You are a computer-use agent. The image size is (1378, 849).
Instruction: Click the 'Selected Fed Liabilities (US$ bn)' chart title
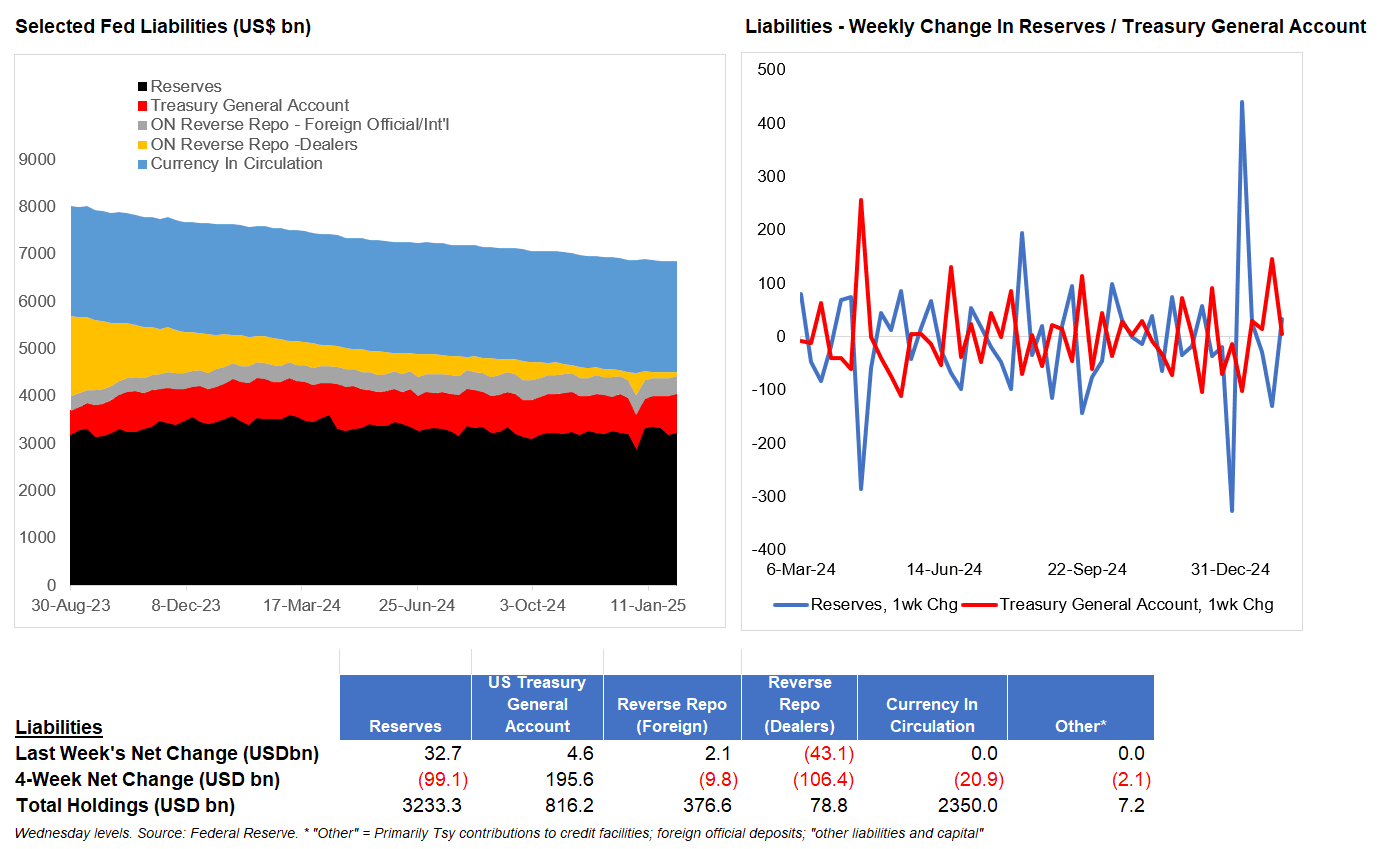pos(163,27)
